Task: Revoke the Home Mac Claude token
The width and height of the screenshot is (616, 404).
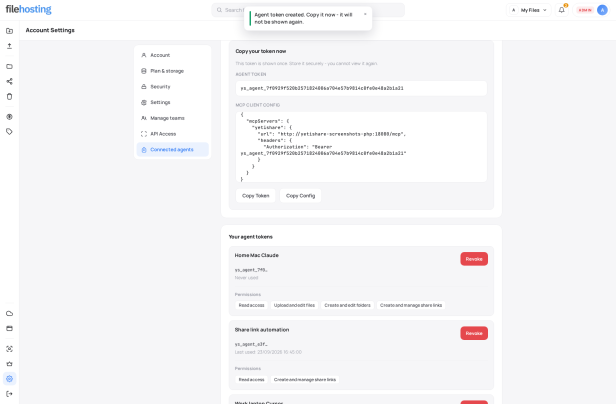Action: pyautogui.click(x=474, y=259)
